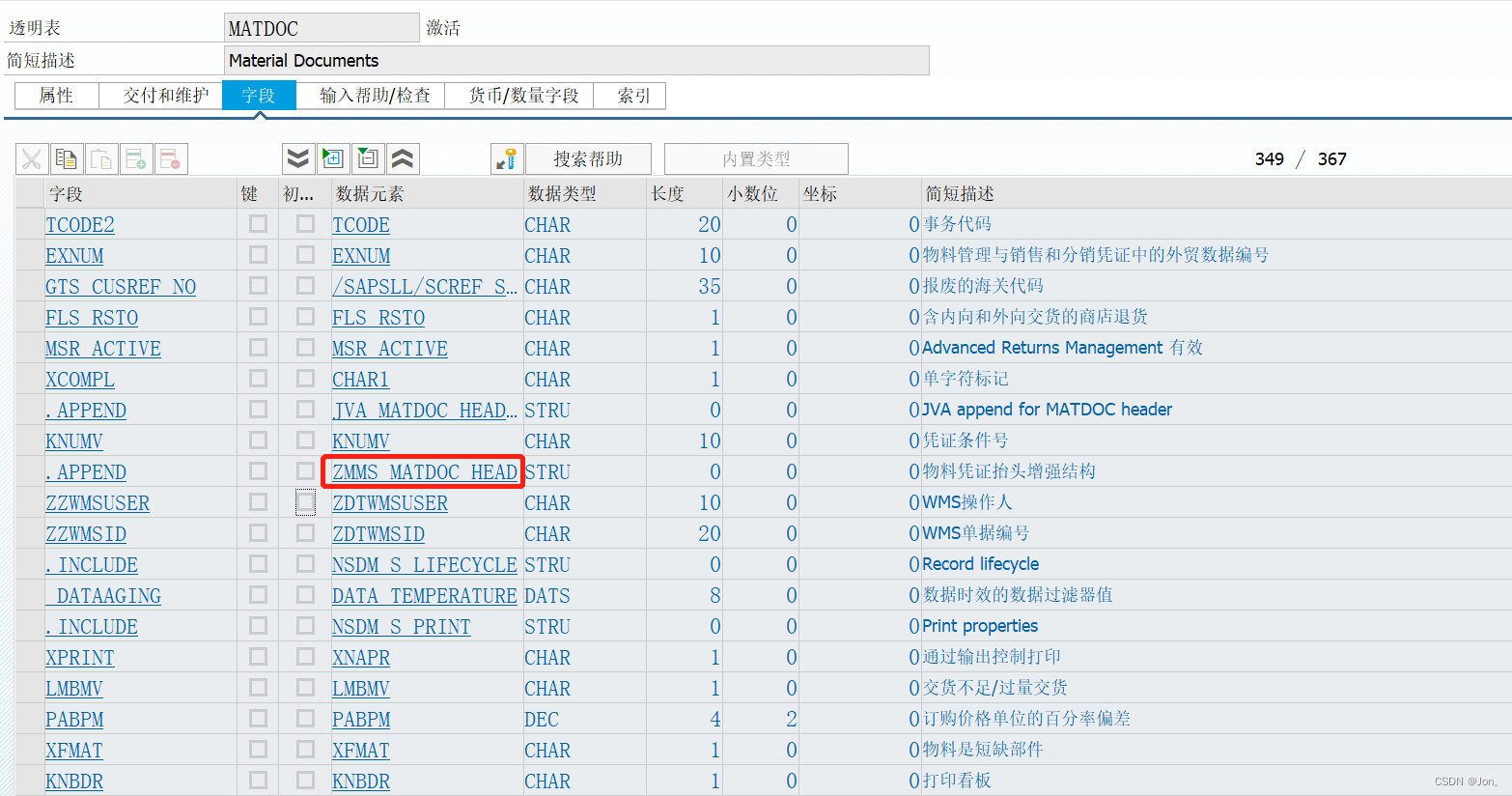Image resolution: width=1512 pixels, height=796 pixels.
Task: Click the ZMMS_MATDOC_HEAD data element link
Action: coord(425,472)
